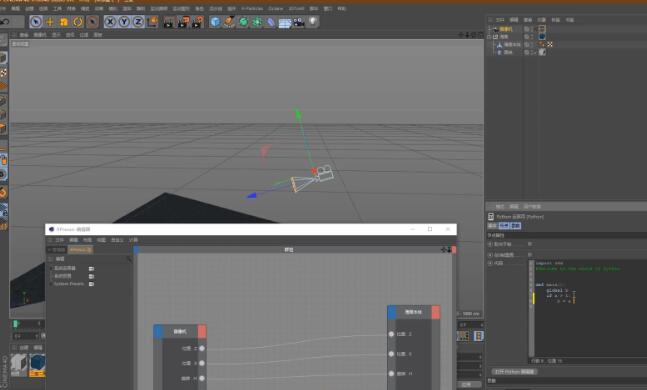The height and width of the screenshot is (390, 647).
Task: Toggle first checkbox in Python tag properties
Action: click(x=530, y=244)
